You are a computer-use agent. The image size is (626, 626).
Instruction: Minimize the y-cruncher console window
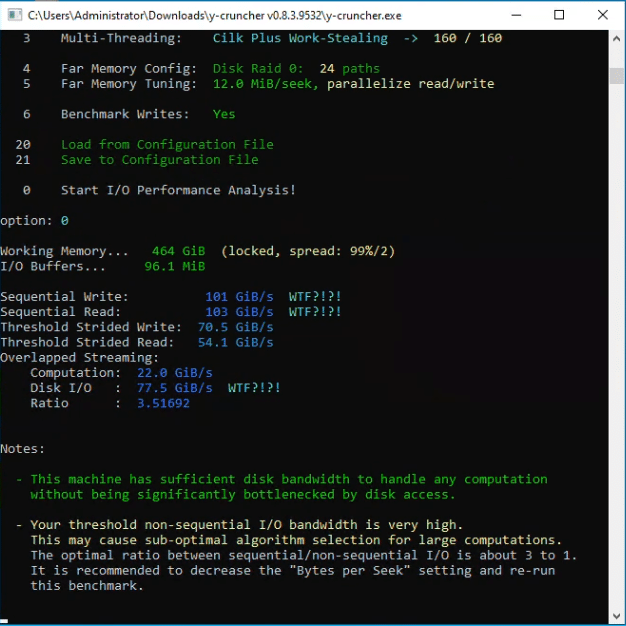(516, 15)
